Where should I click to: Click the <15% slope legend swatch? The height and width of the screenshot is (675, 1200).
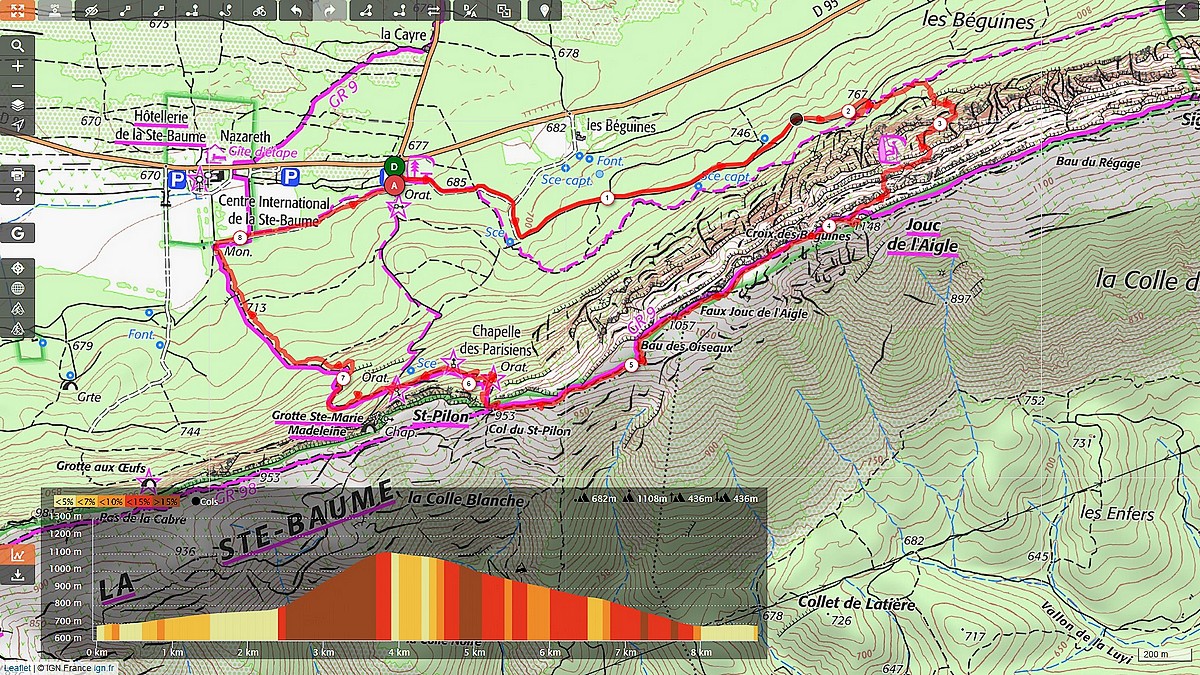coord(139,501)
